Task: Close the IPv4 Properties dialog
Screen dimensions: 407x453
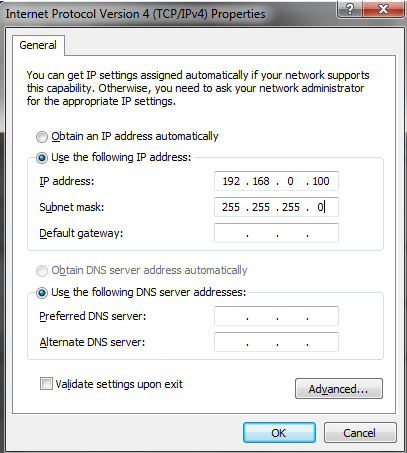Action: (x=383, y=9)
